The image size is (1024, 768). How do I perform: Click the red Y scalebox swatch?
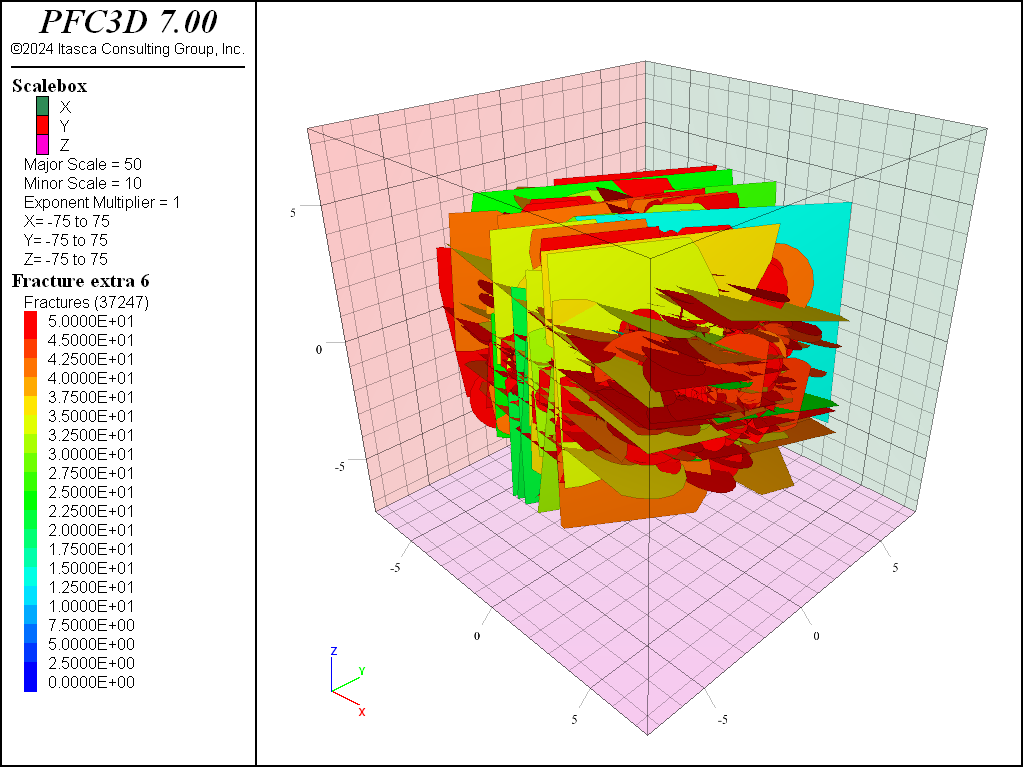click(x=43, y=125)
